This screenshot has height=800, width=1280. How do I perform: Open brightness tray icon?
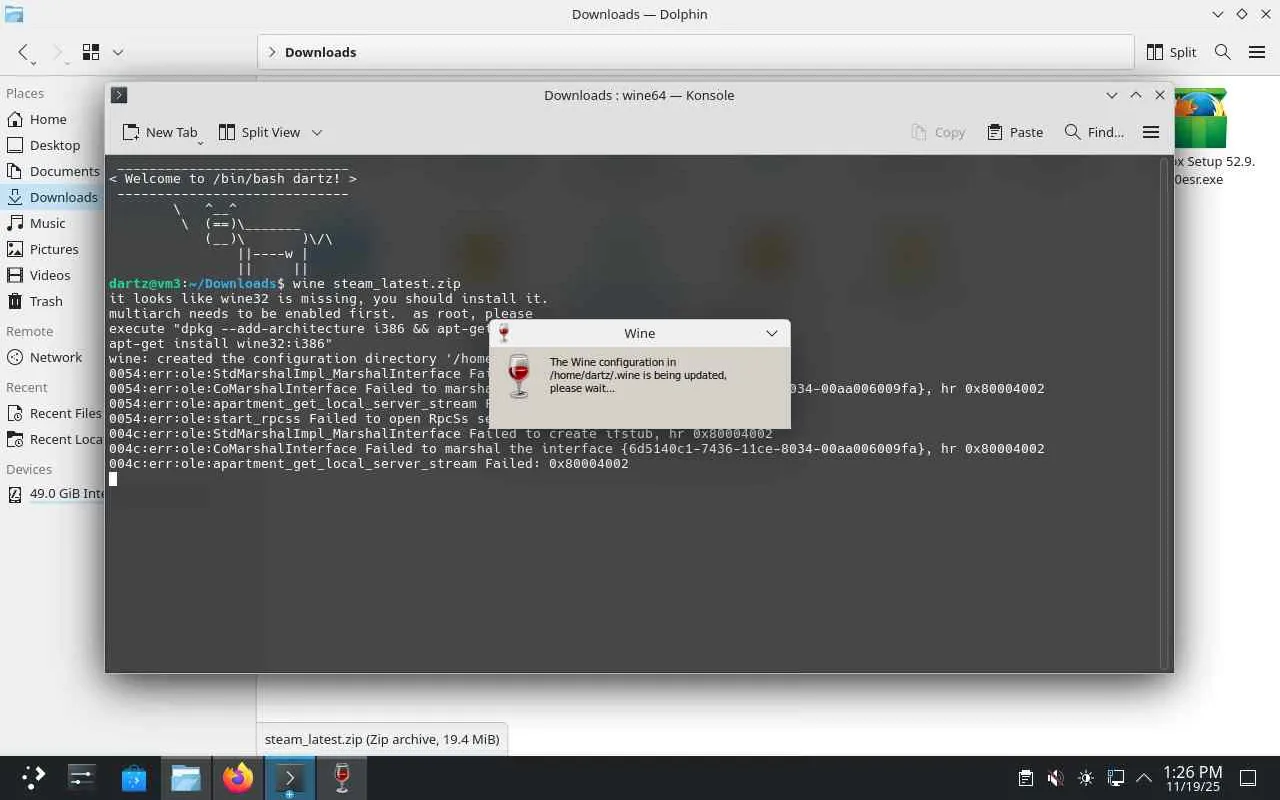1086,778
